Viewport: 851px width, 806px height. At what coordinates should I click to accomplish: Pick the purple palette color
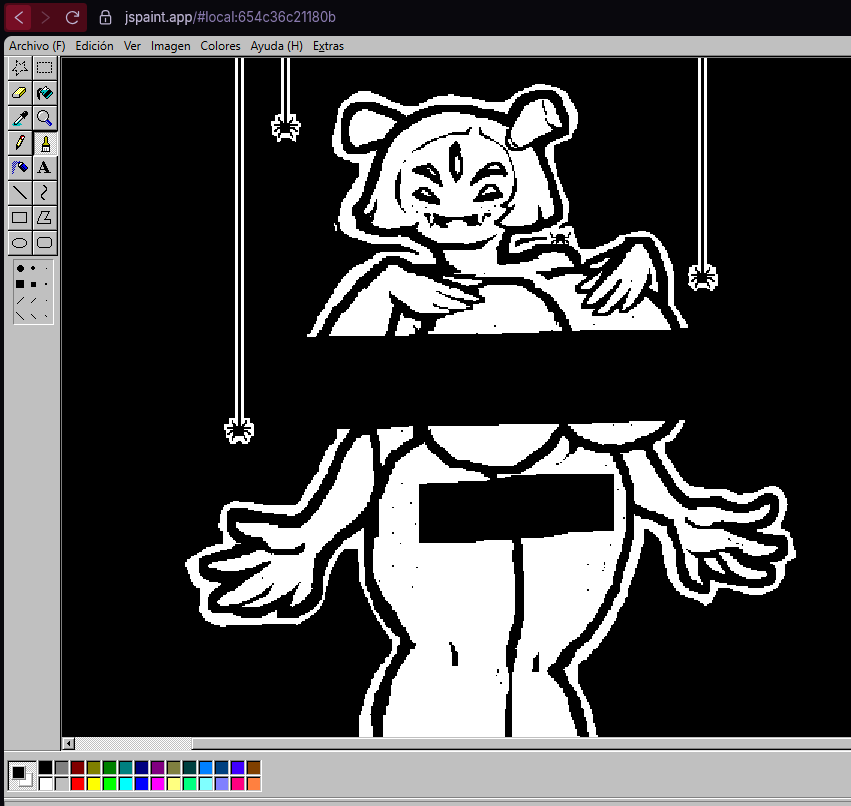tap(158, 767)
